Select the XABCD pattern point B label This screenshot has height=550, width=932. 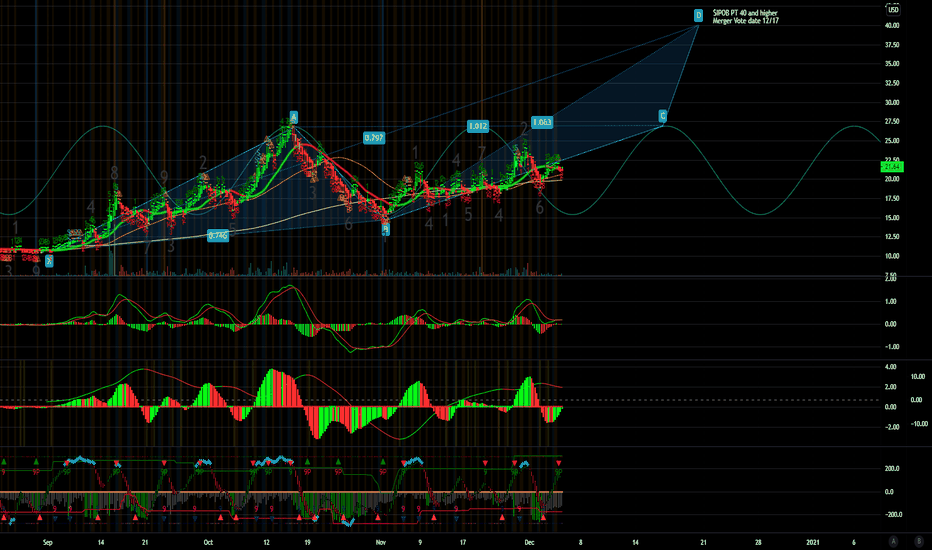point(385,229)
